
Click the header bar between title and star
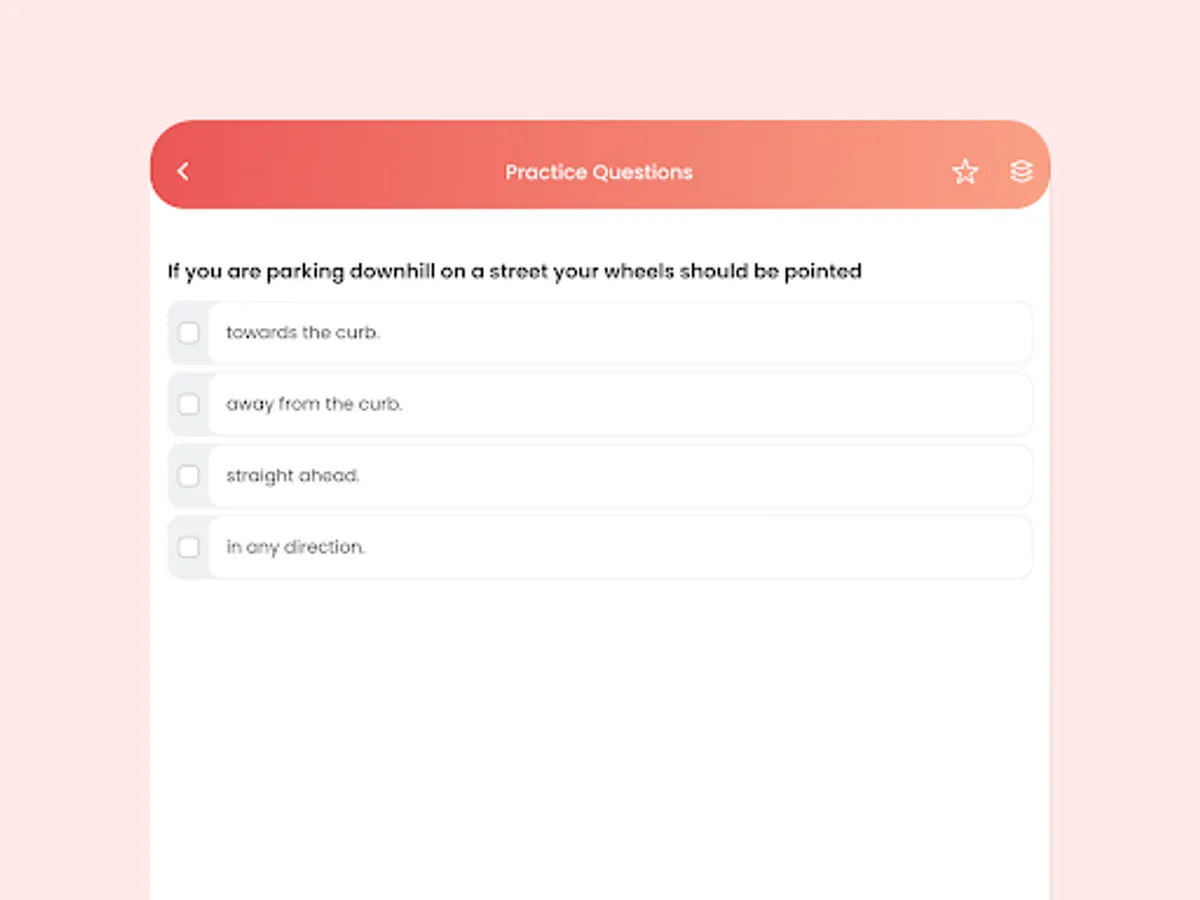pos(820,171)
